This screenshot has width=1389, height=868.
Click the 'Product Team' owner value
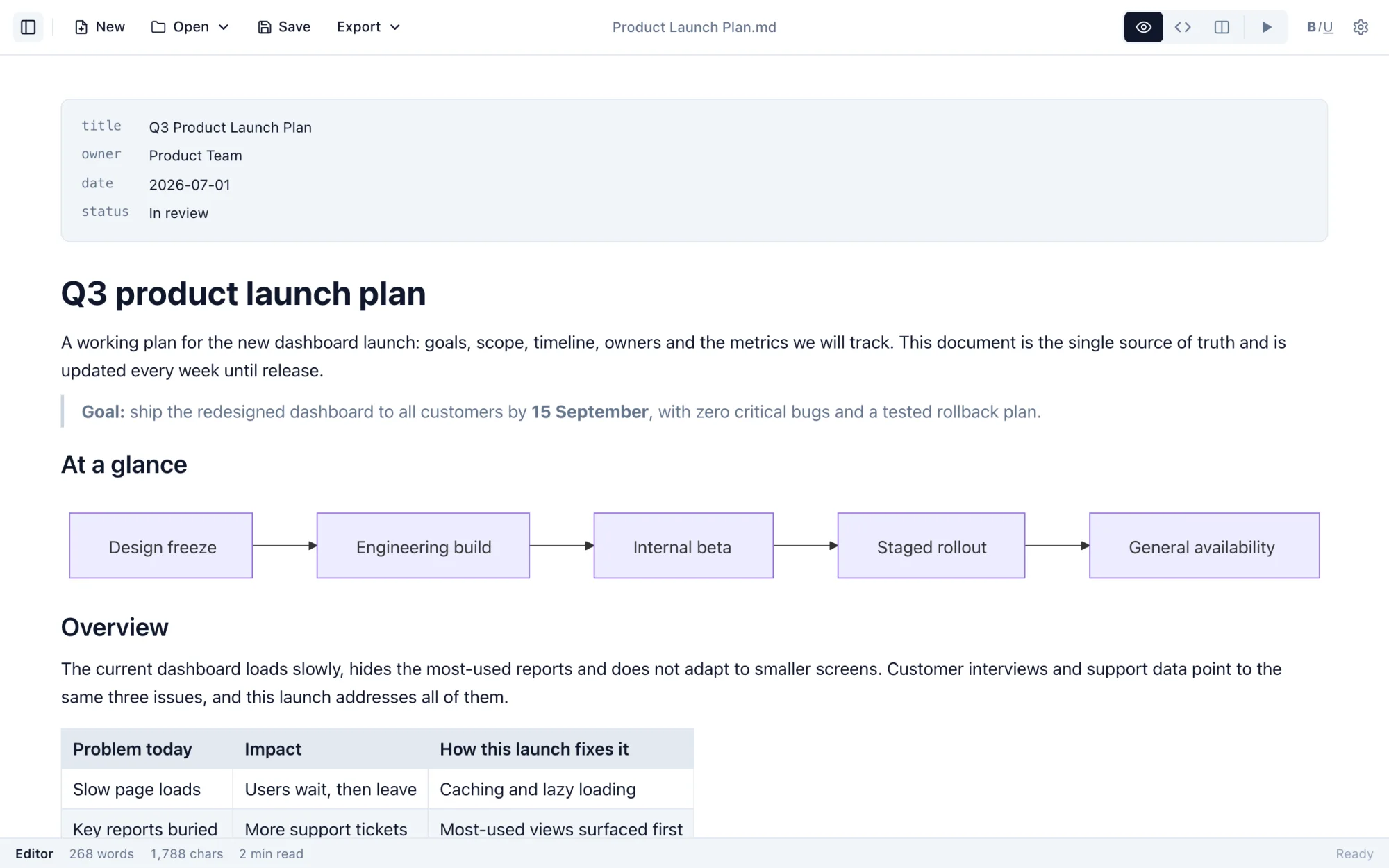click(x=195, y=156)
